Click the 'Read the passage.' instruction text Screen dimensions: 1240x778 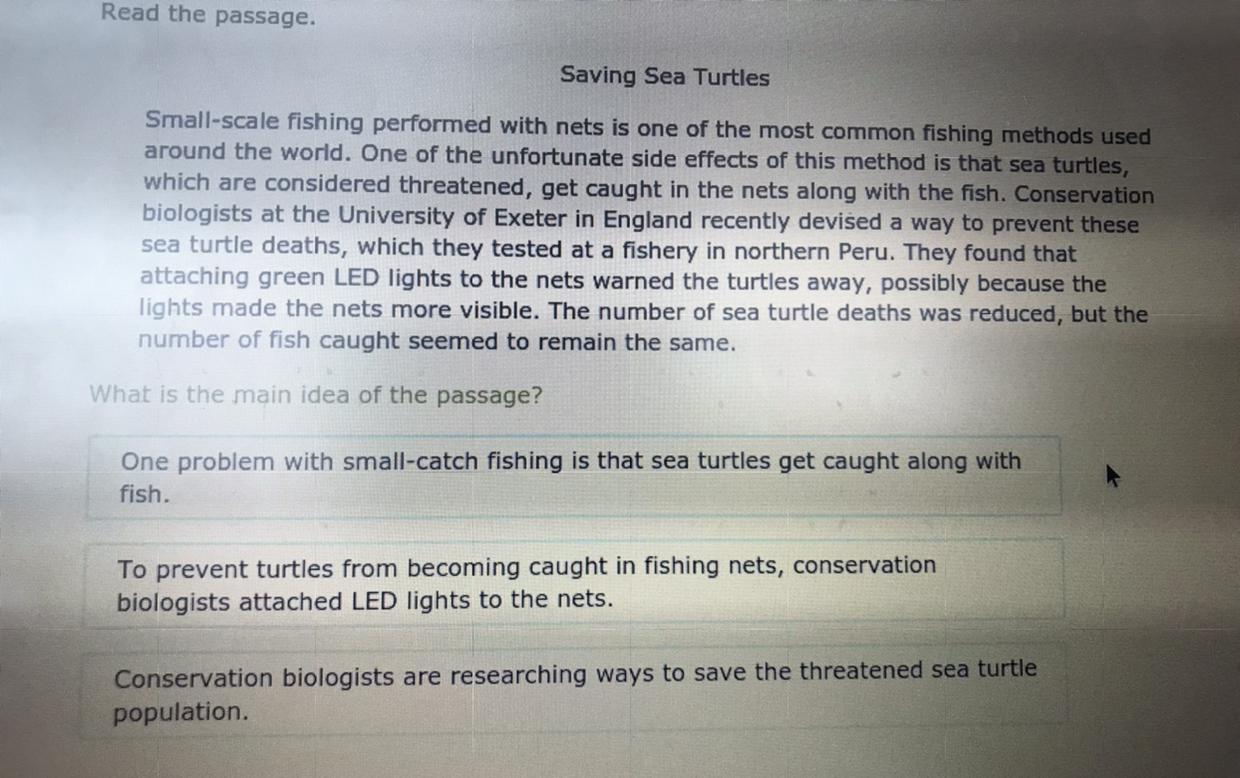208,15
